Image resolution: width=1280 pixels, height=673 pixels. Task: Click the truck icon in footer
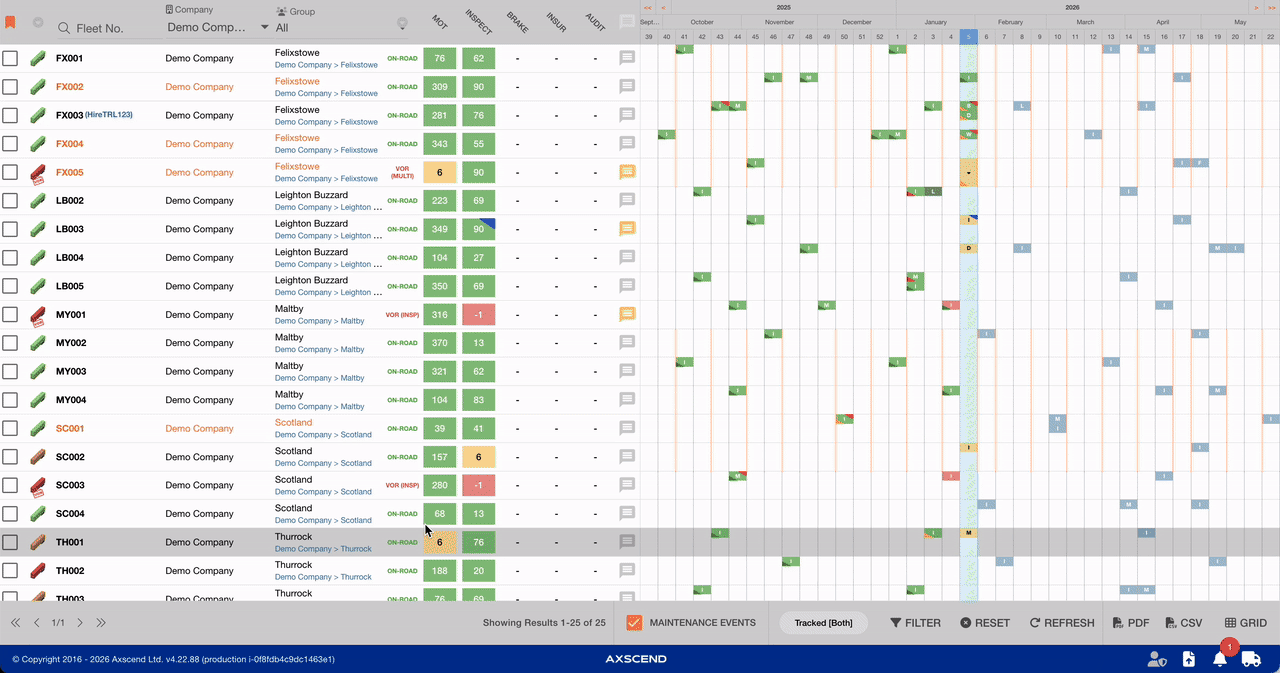click(x=1250, y=658)
